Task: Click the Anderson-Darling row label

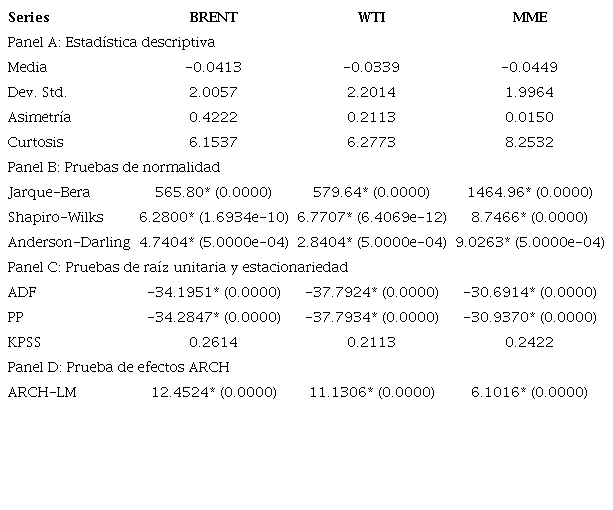Action: [x=68, y=242]
